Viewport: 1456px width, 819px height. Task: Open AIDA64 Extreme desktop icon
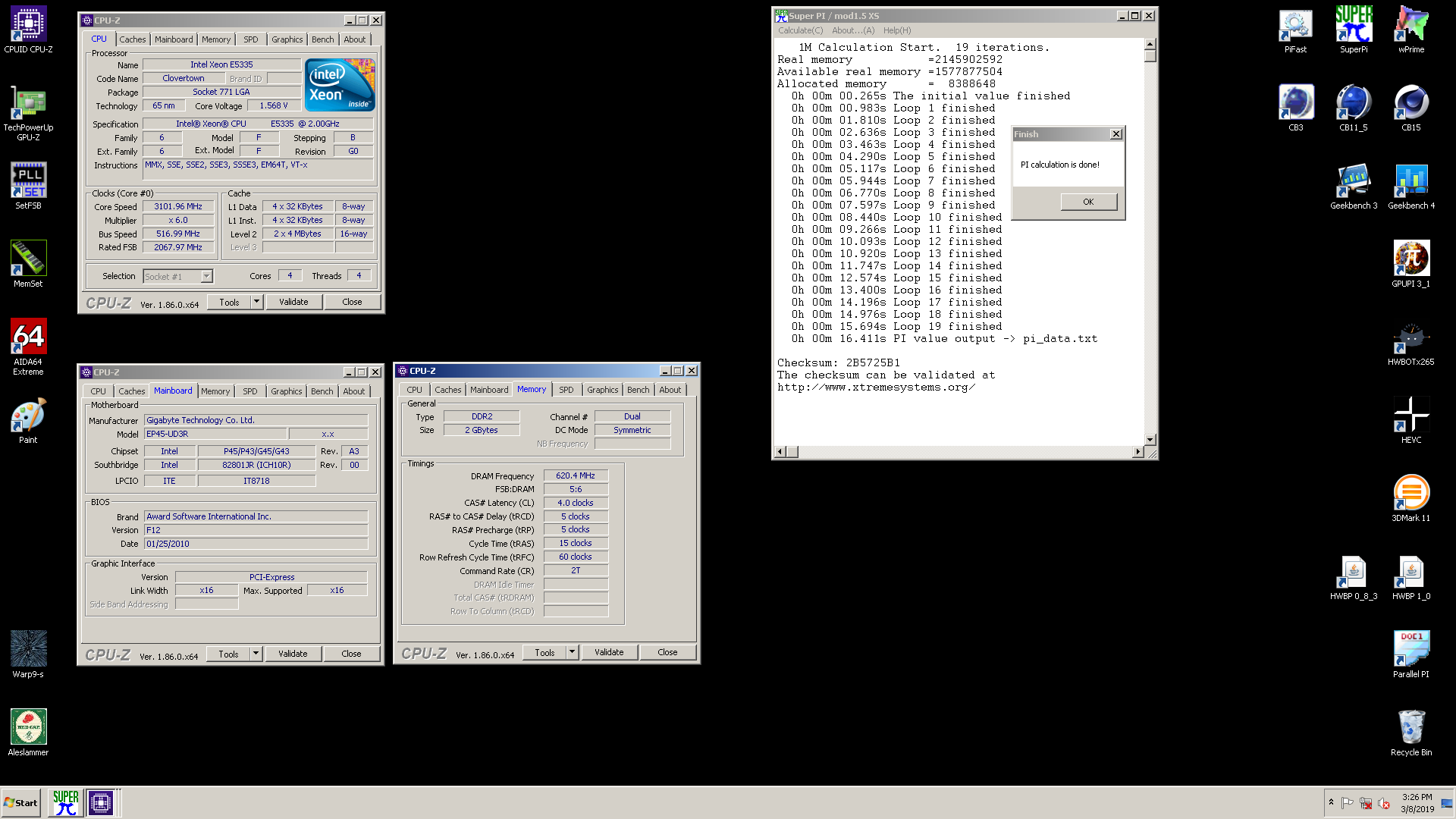coord(28,347)
